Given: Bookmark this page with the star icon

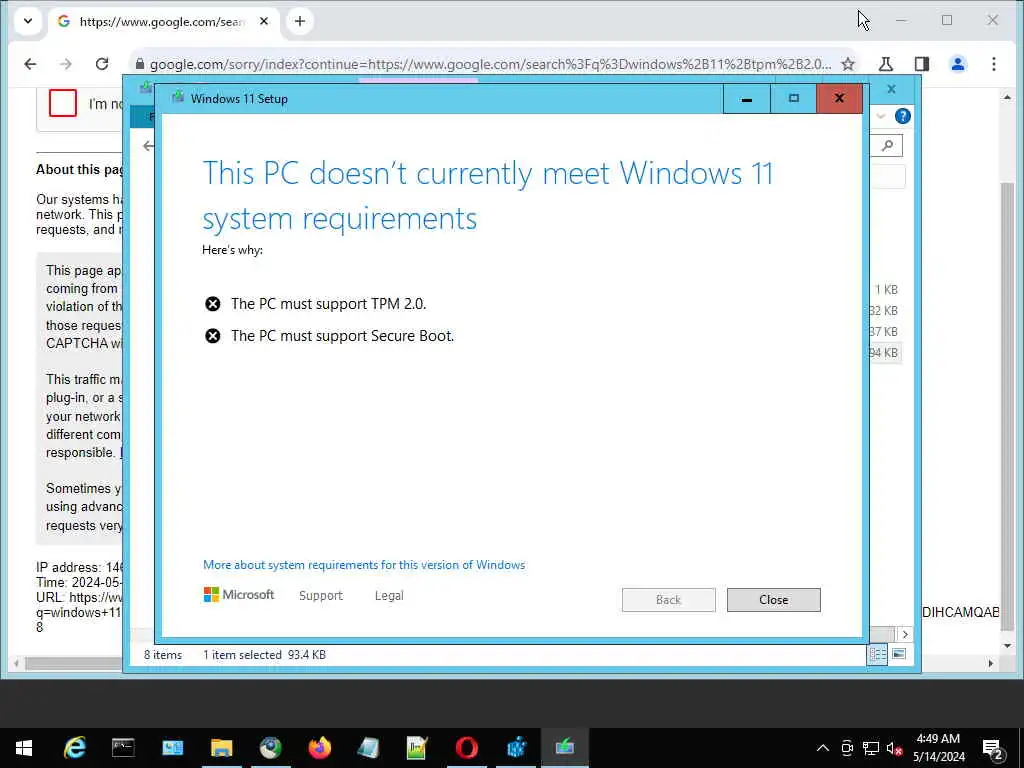Looking at the screenshot, I should click(x=848, y=64).
